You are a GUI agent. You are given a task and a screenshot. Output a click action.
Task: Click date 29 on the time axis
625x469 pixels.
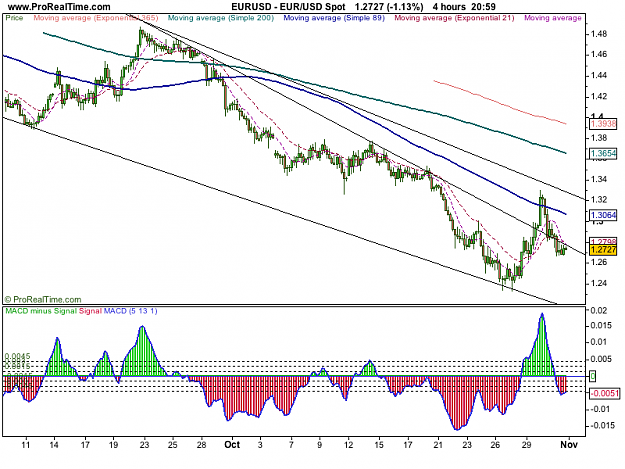(527, 445)
